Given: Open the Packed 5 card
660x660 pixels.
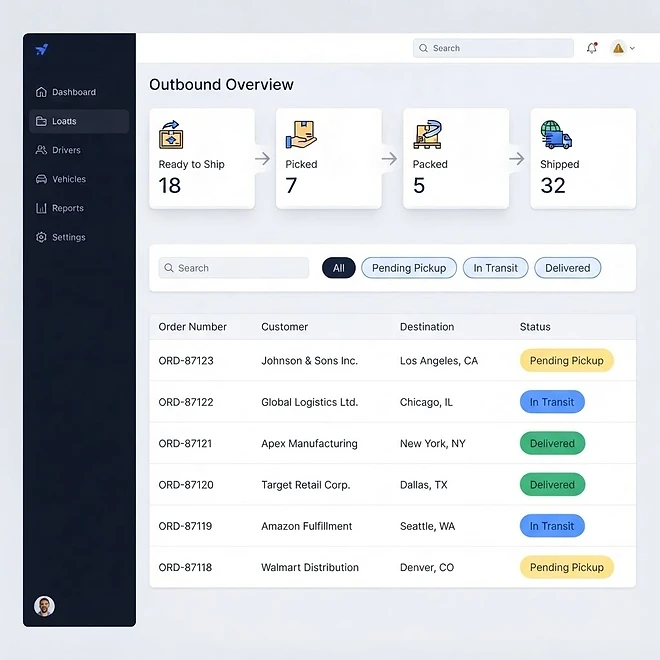Looking at the screenshot, I should [x=456, y=159].
